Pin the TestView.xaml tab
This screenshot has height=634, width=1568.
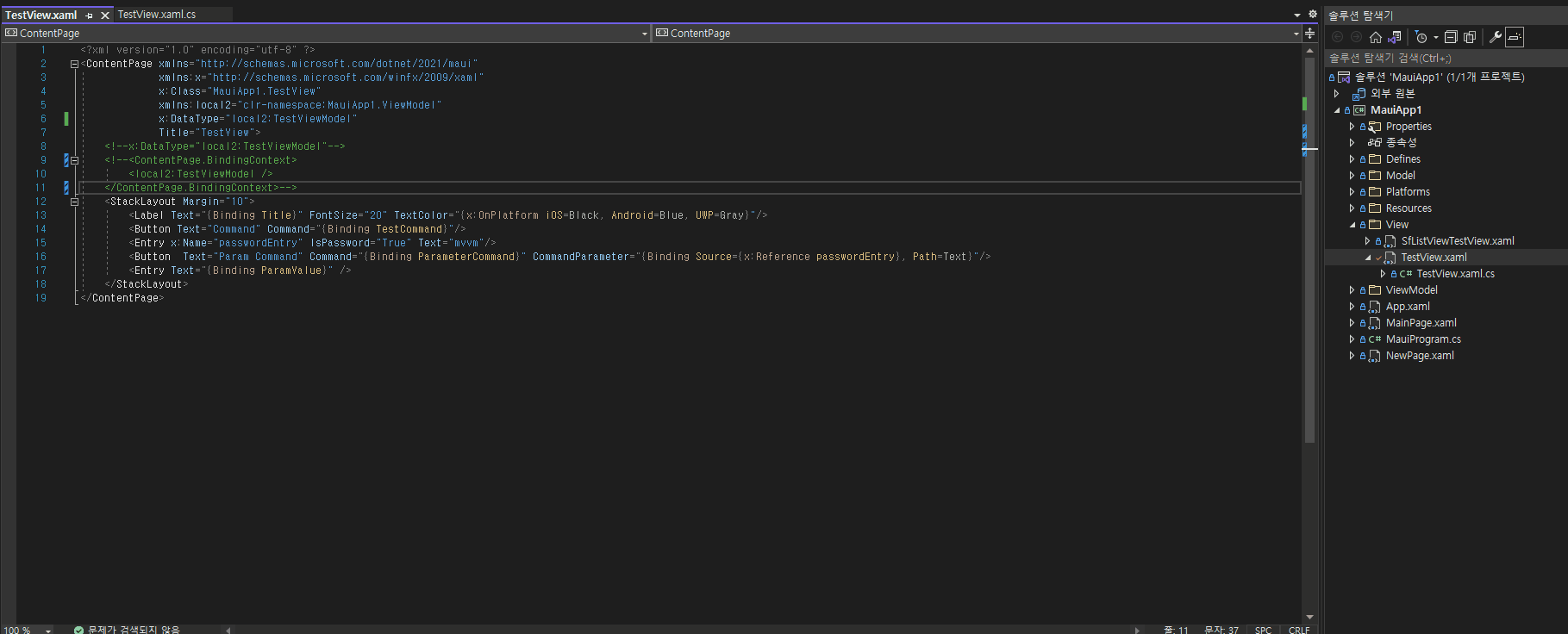point(89,15)
